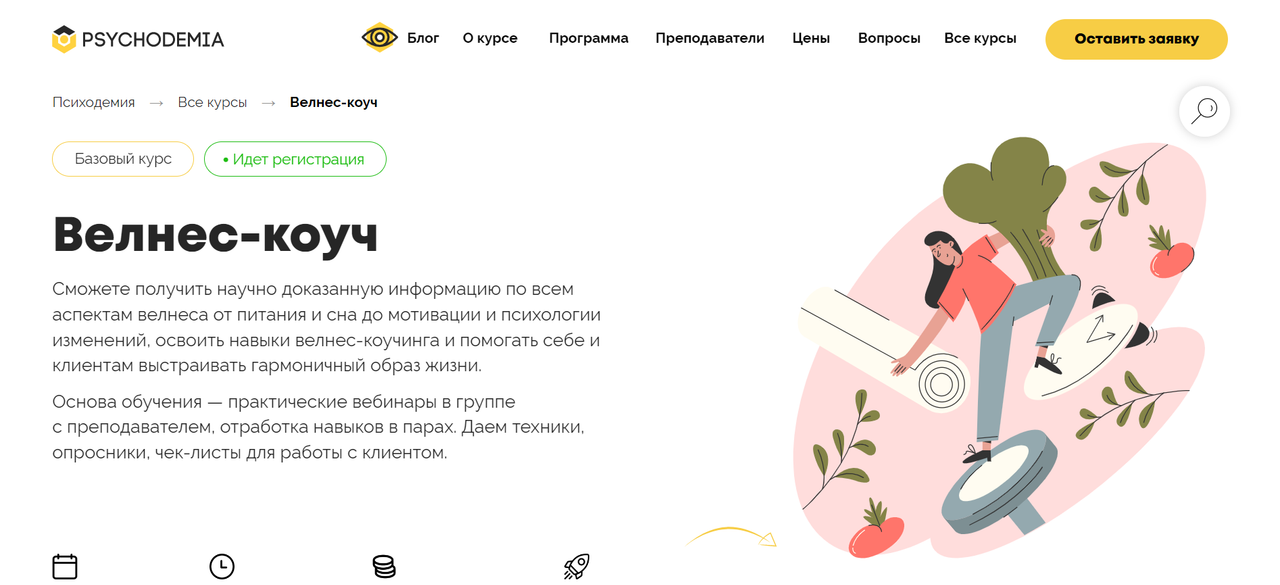Click the stacked coins icon

coord(384,567)
